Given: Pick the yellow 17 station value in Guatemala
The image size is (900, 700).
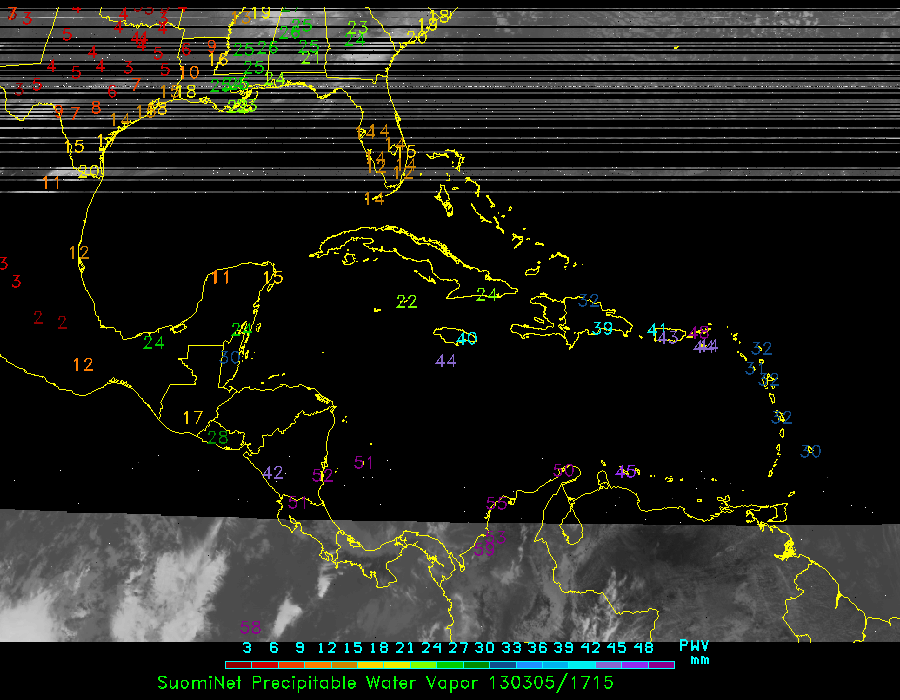Looking at the screenshot, I should pos(193,417).
